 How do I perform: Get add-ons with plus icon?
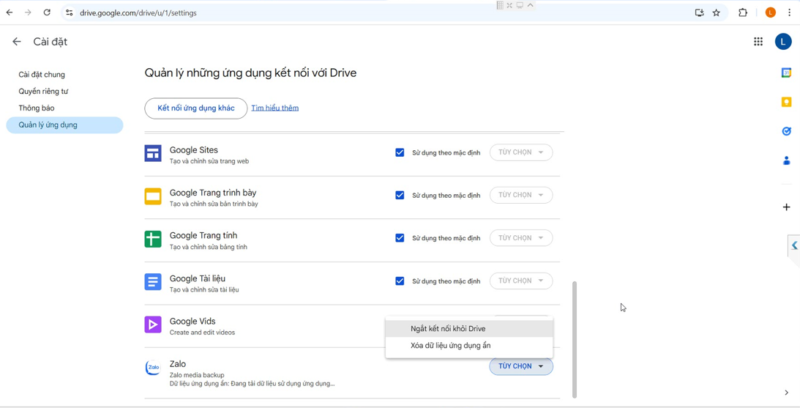(x=786, y=207)
